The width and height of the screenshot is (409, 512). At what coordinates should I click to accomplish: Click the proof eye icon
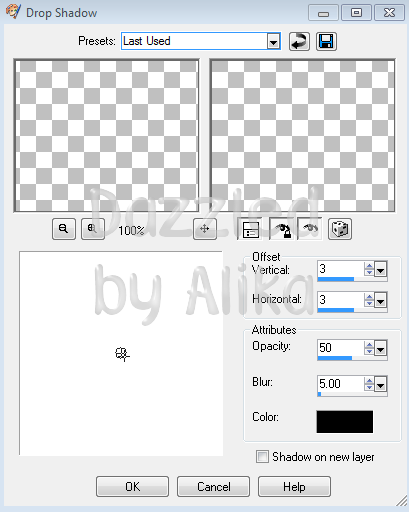click(x=310, y=229)
